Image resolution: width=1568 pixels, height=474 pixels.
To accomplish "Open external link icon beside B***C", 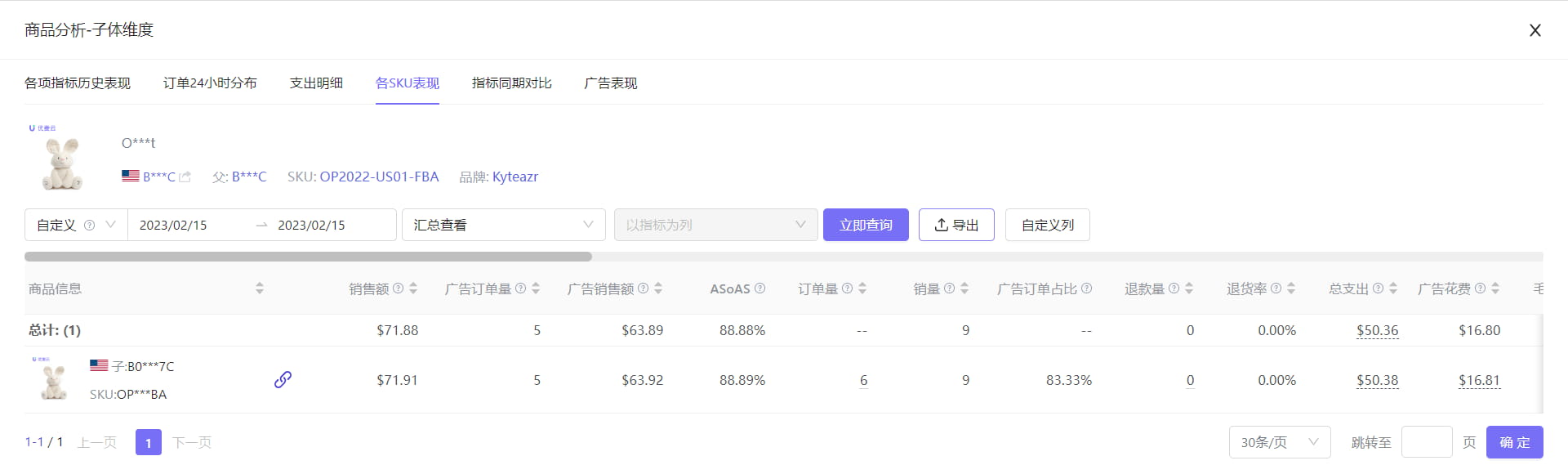I will 185,177.
